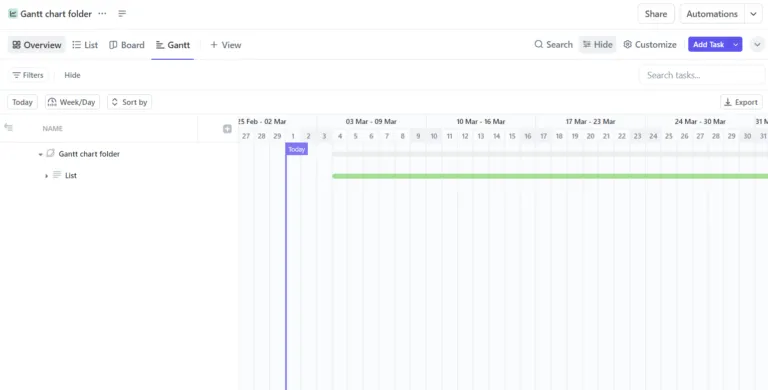Collapse the toolbar with the round chevron

(x=757, y=45)
